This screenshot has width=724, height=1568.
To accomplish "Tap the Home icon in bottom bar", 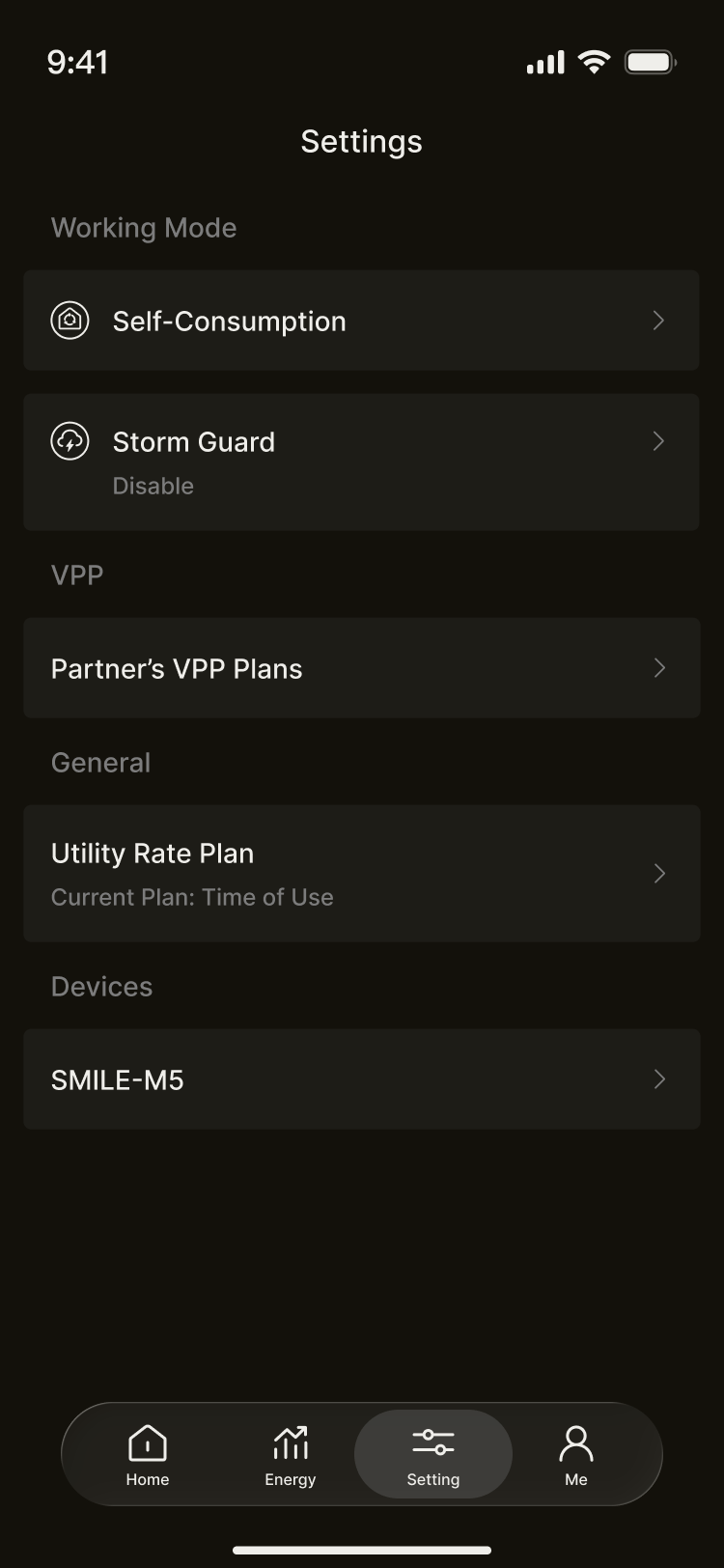I will [148, 1443].
